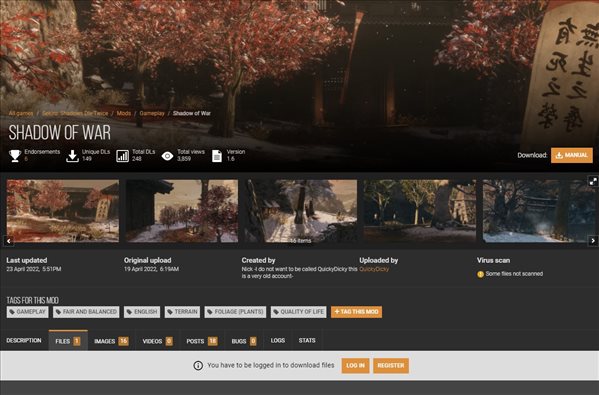This screenshot has height=395, width=599.
Task: Open fourth gallery thumbnail with green trees
Action: tap(420, 211)
